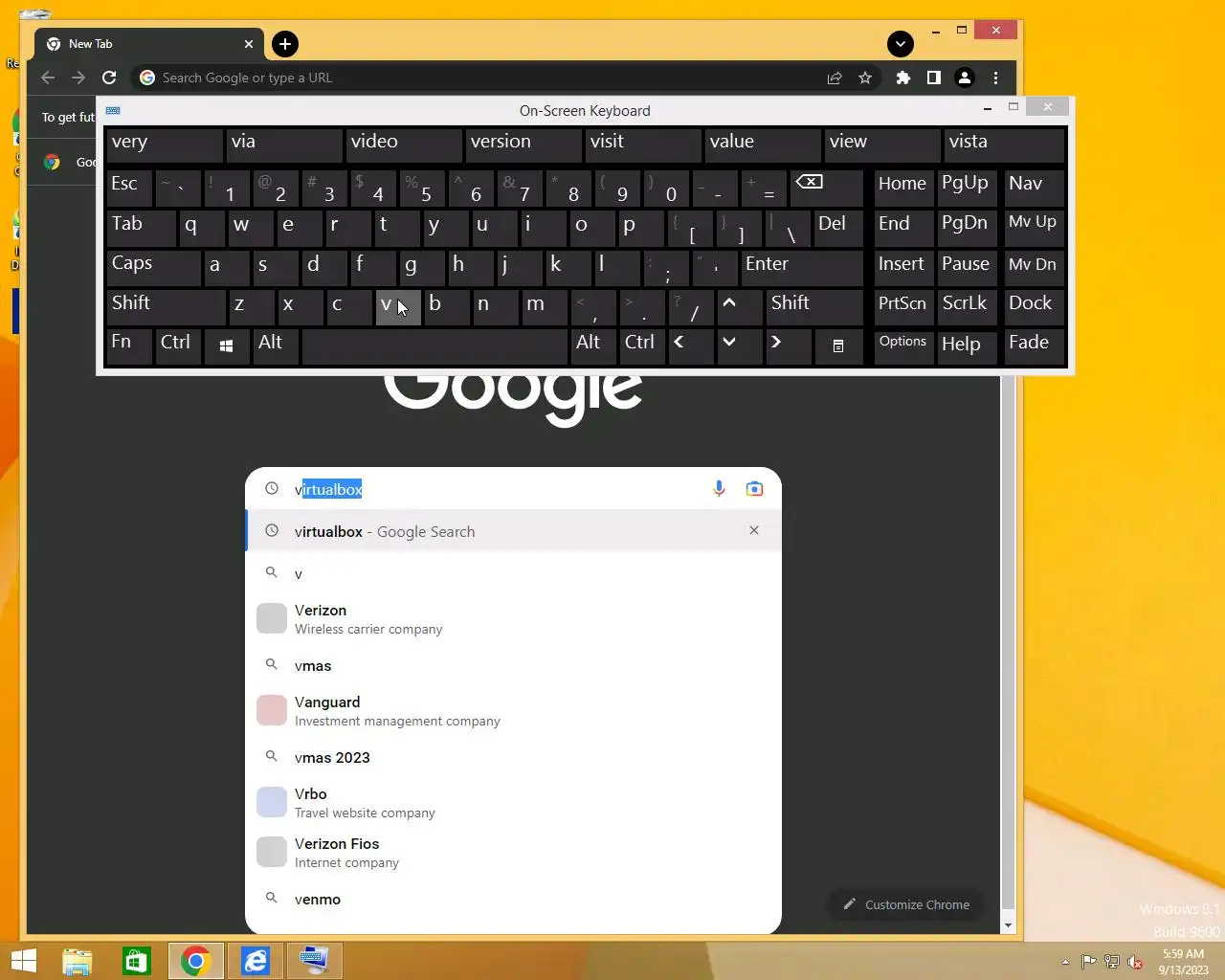Open Windows Store from taskbar
The height and width of the screenshot is (980, 1225).
click(137, 960)
